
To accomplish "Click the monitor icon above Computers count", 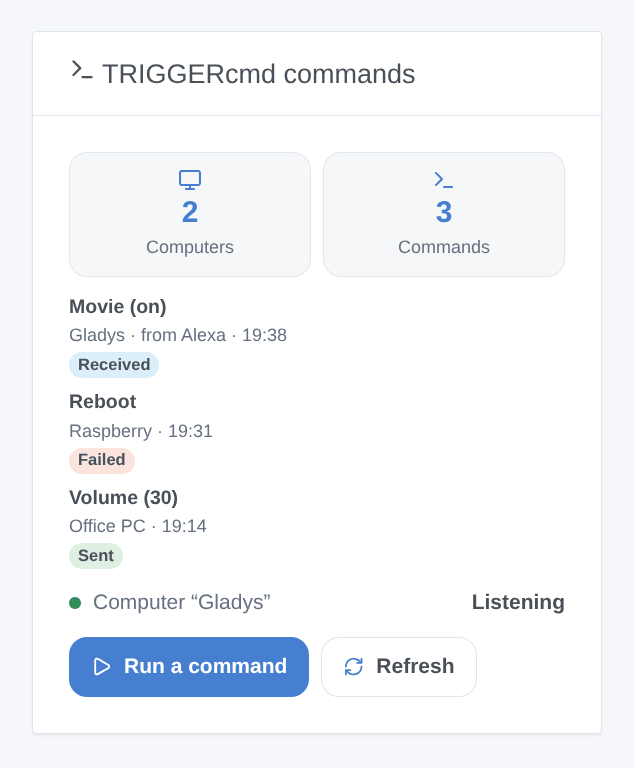I will click(190, 180).
